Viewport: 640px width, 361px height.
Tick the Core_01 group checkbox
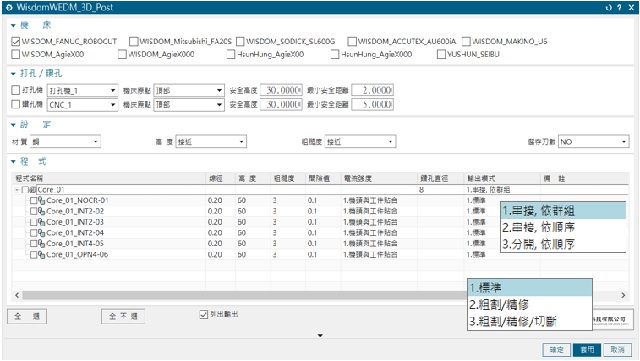click(x=25, y=190)
